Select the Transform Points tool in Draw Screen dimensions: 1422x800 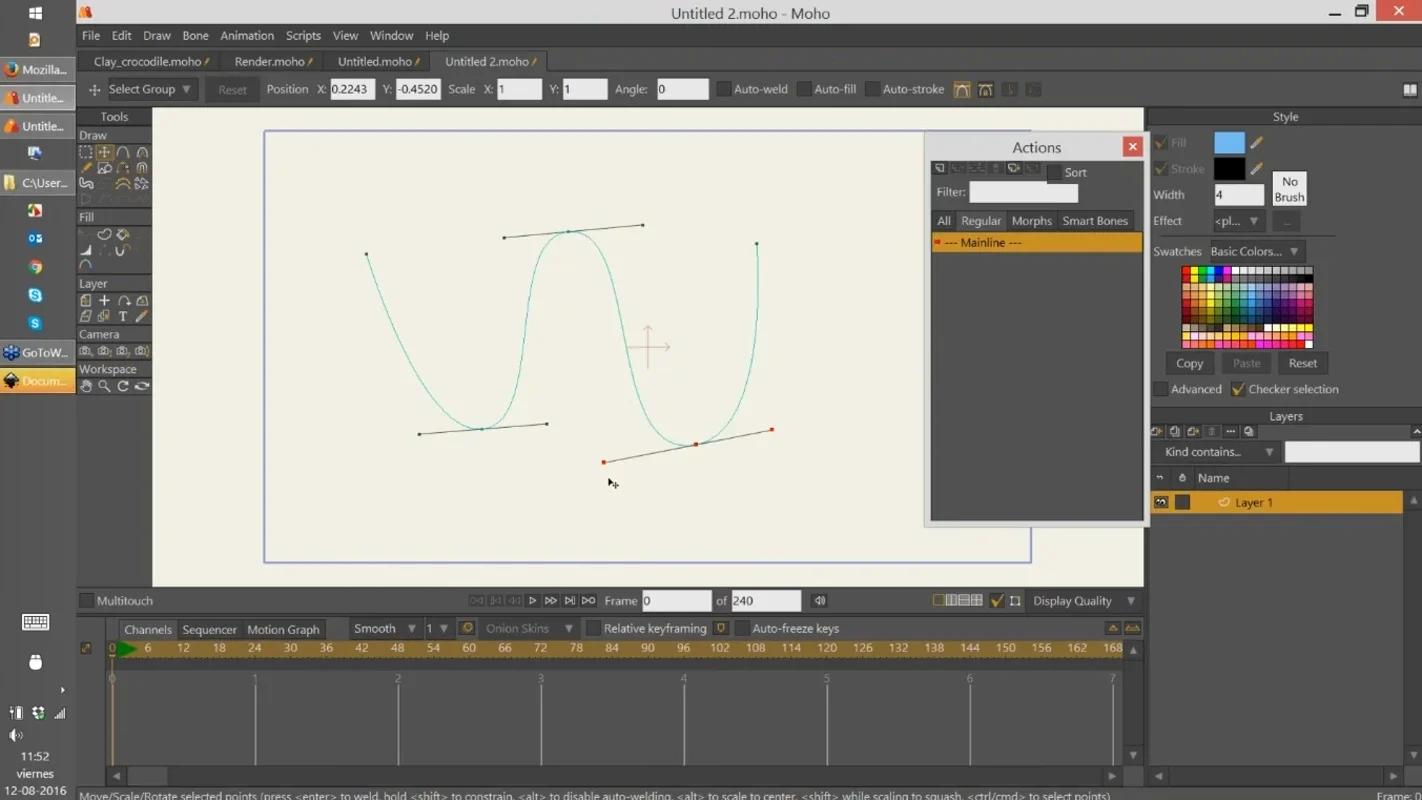[x=104, y=153]
